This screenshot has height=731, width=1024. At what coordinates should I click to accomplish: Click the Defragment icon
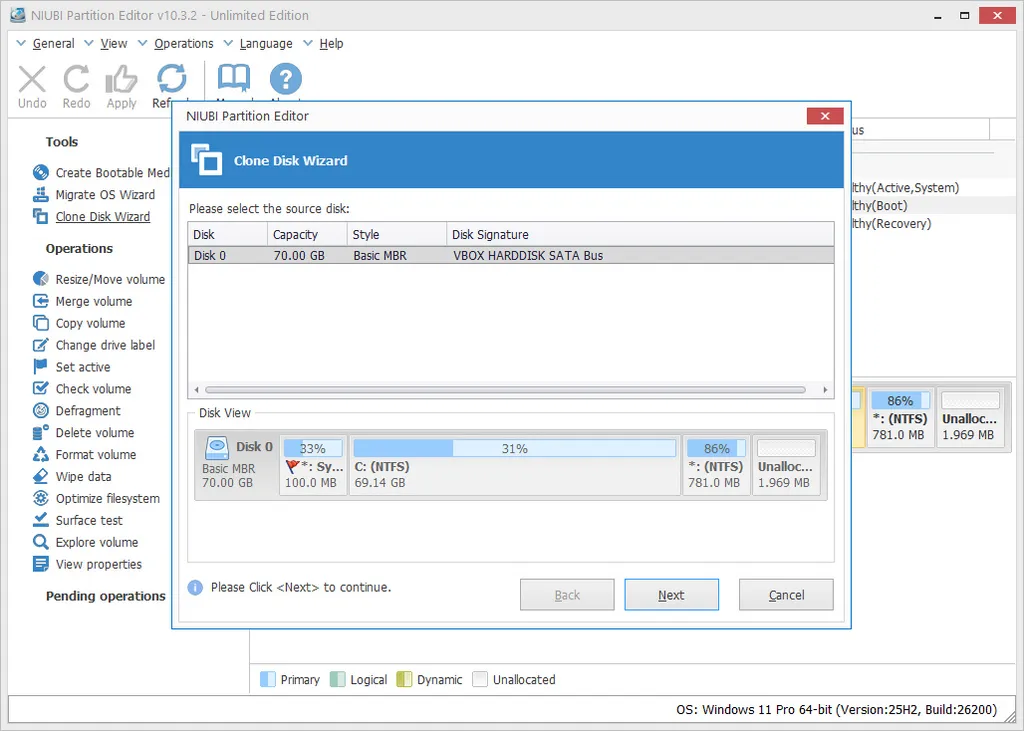[40, 410]
